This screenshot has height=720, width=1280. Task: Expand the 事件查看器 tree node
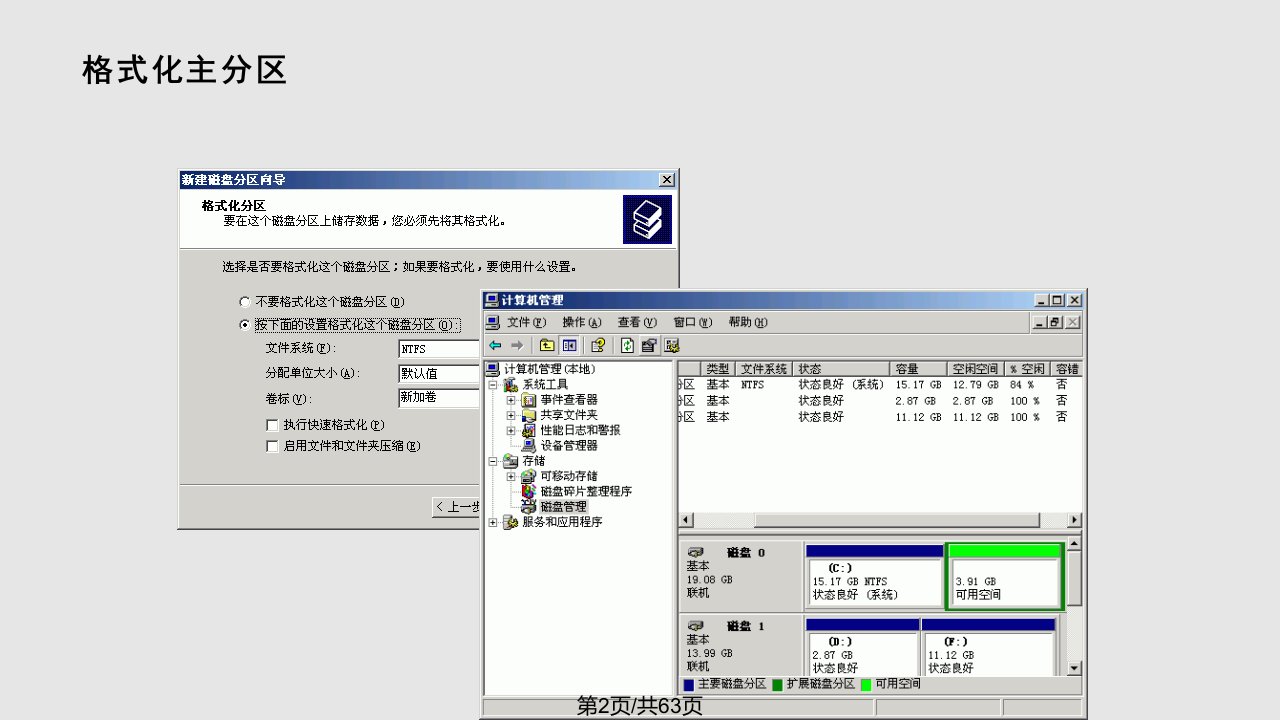[x=510, y=400]
